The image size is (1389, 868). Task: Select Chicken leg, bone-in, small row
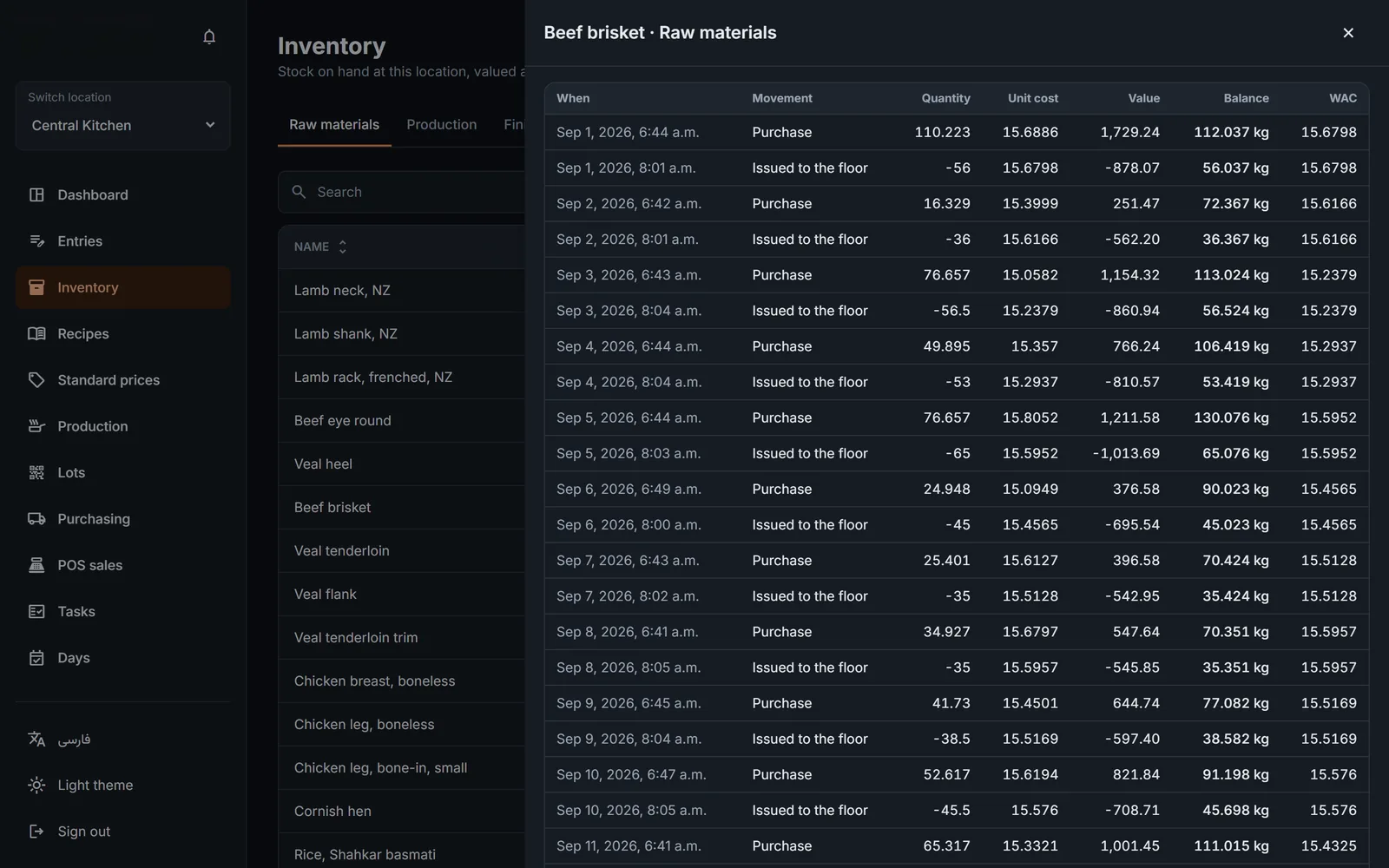point(402,767)
